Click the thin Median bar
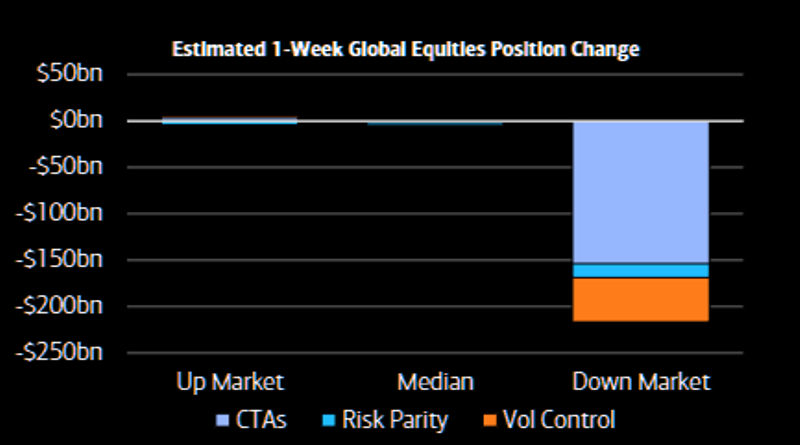 tap(435, 123)
